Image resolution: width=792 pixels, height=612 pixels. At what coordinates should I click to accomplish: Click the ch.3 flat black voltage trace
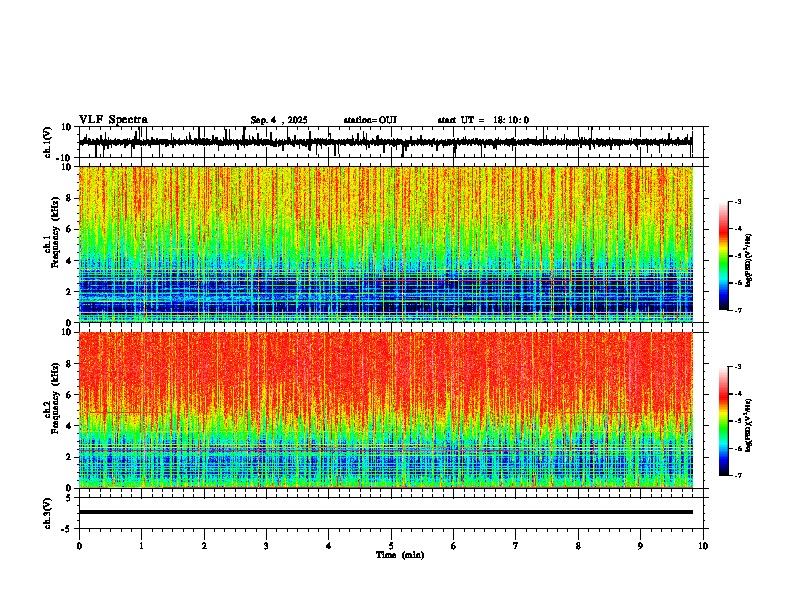tap(386, 512)
